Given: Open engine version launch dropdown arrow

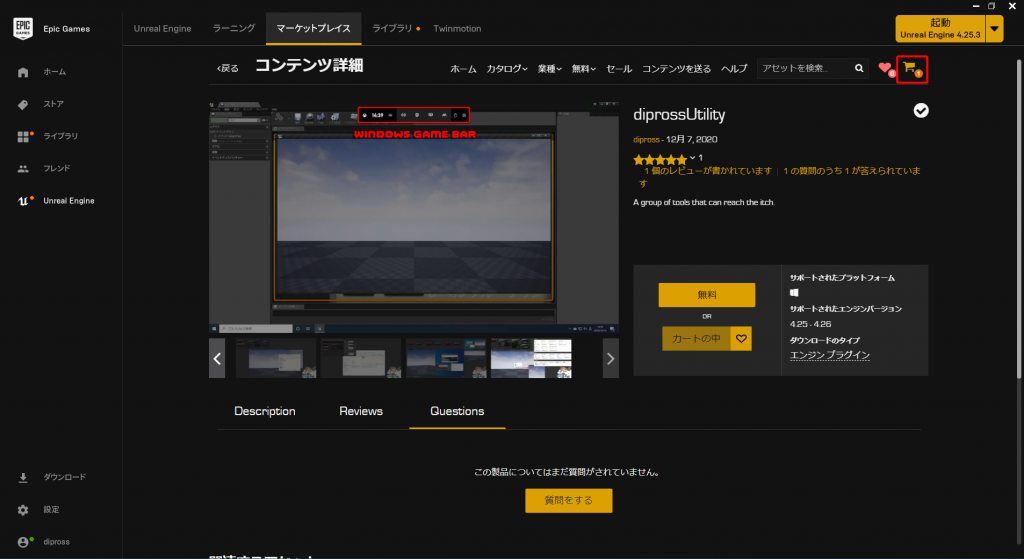Looking at the screenshot, I should 995,29.
